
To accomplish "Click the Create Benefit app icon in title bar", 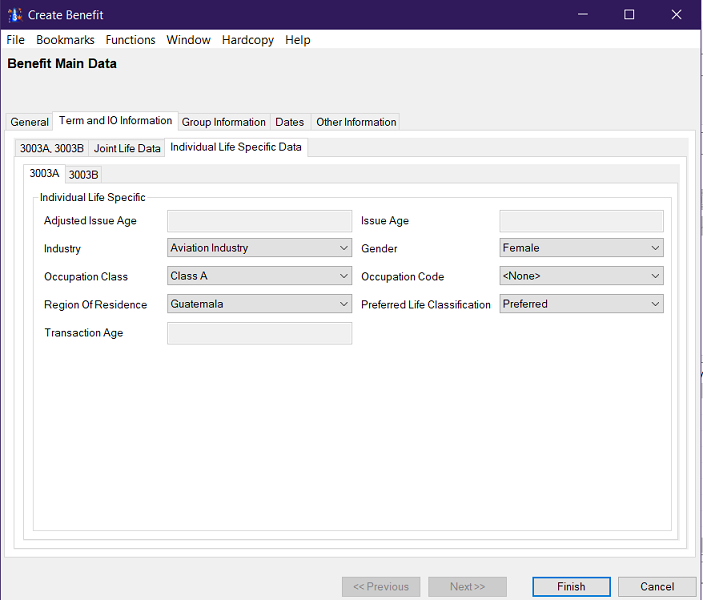I will [x=15, y=15].
